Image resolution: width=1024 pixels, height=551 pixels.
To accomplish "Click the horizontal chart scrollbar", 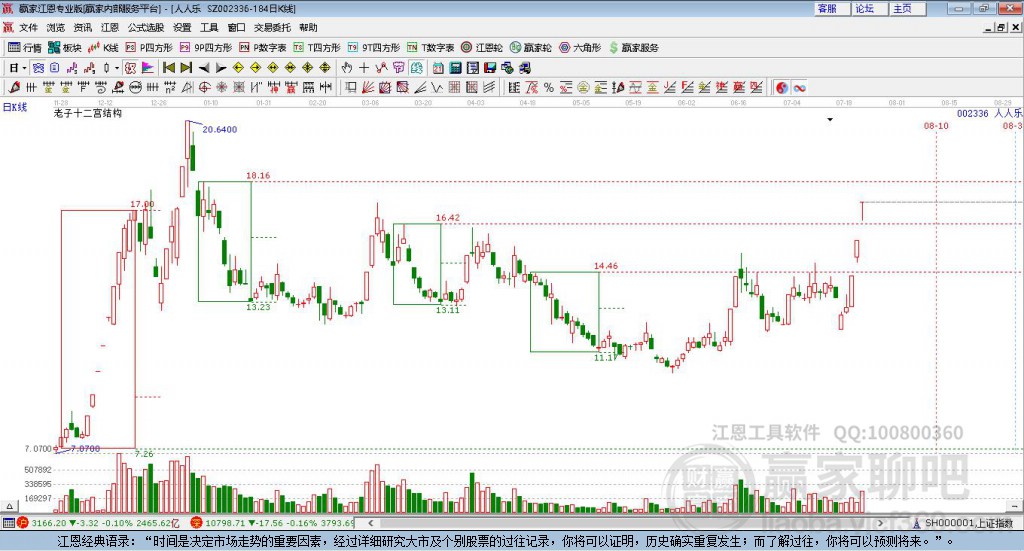I will [626, 523].
